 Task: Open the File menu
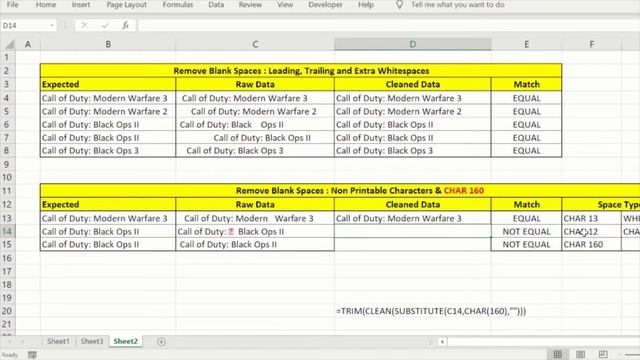[12, 5]
